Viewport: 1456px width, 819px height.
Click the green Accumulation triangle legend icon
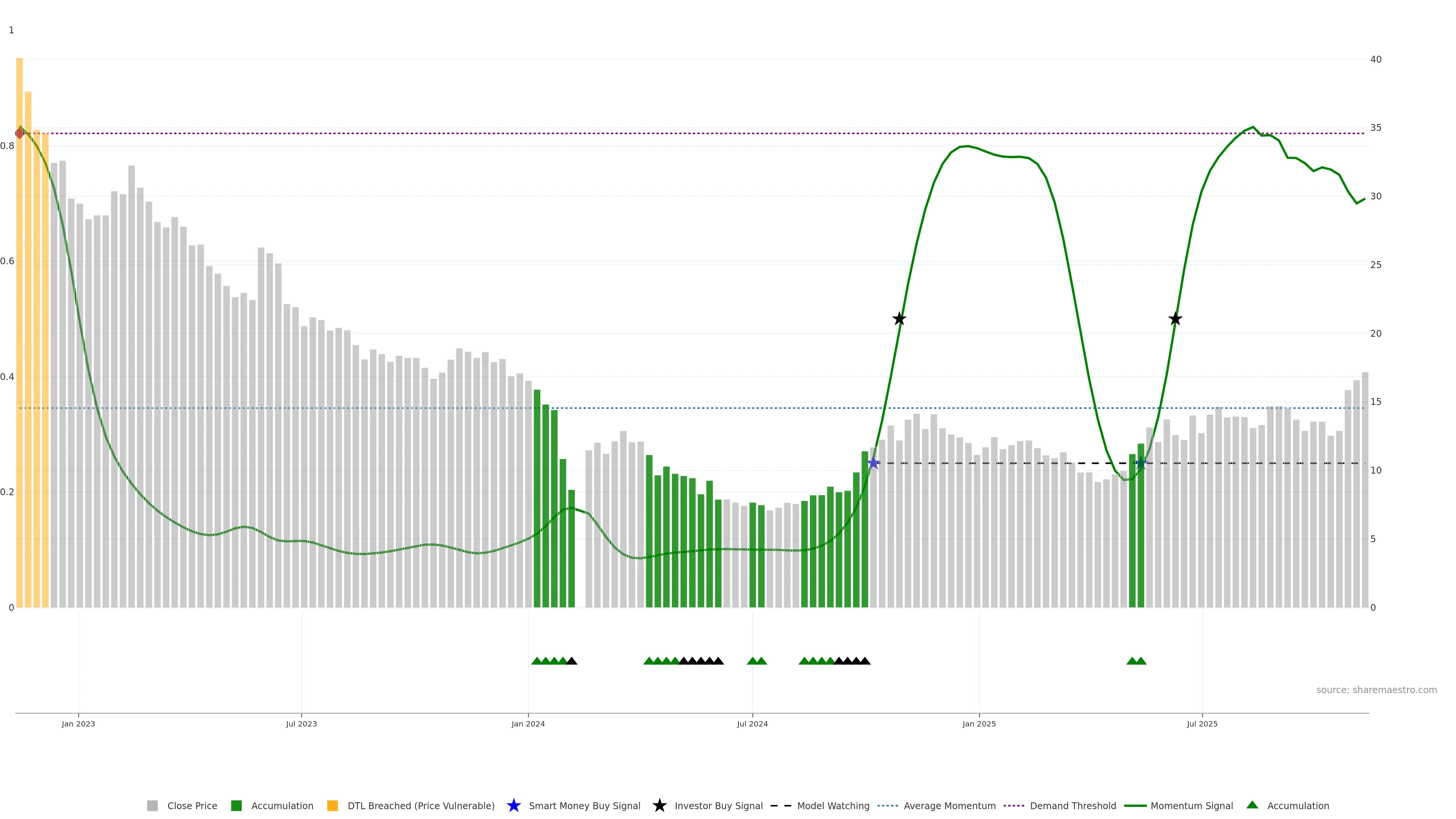coord(1252,805)
